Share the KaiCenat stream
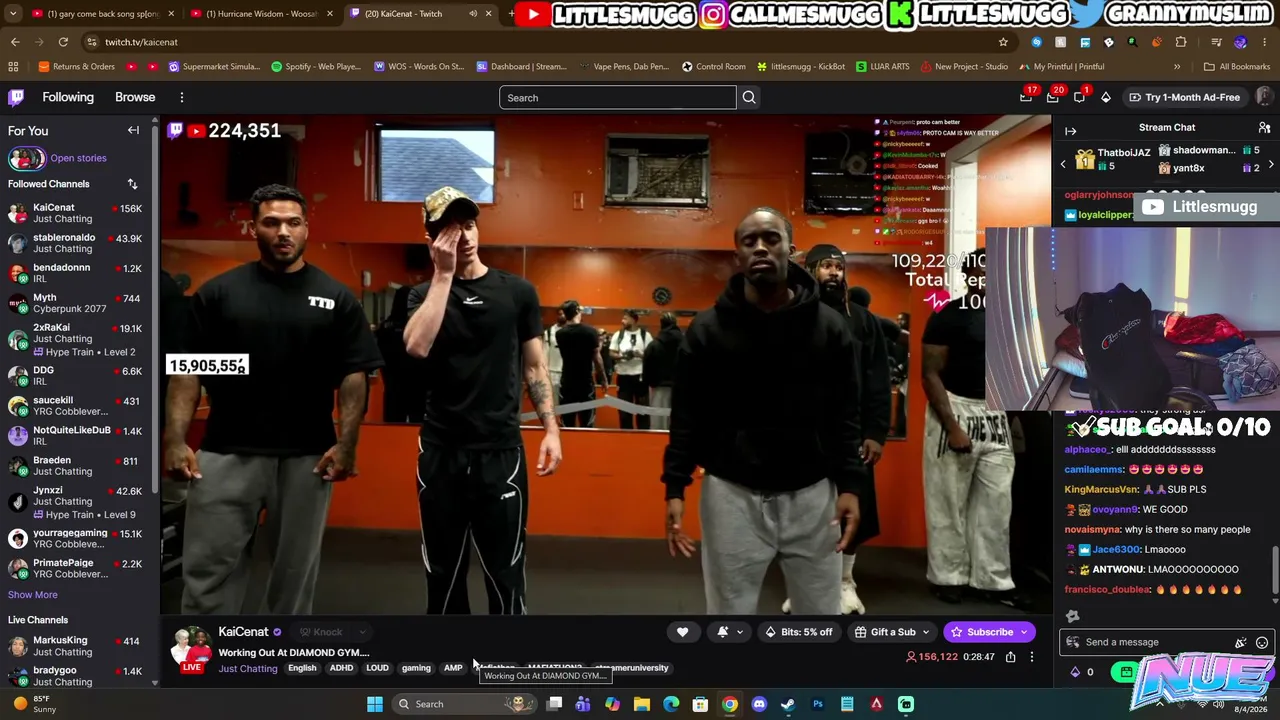This screenshot has width=1280, height=720. point(1011,657)
